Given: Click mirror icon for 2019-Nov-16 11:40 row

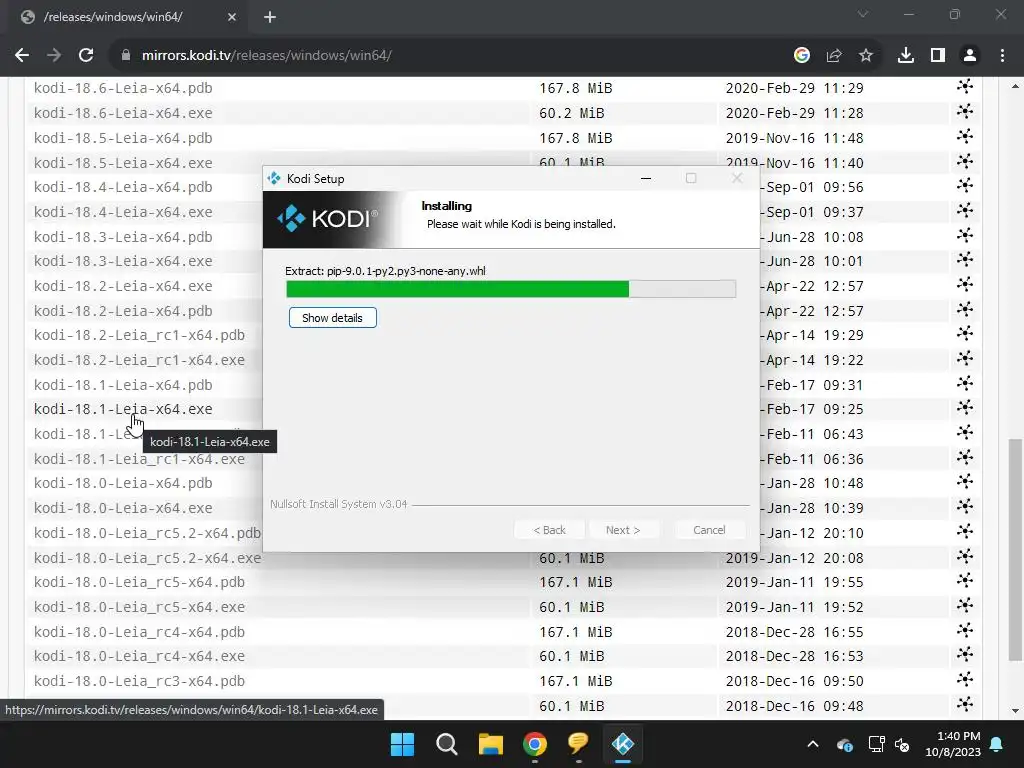Looking at the screenshot, I should 965,161.
